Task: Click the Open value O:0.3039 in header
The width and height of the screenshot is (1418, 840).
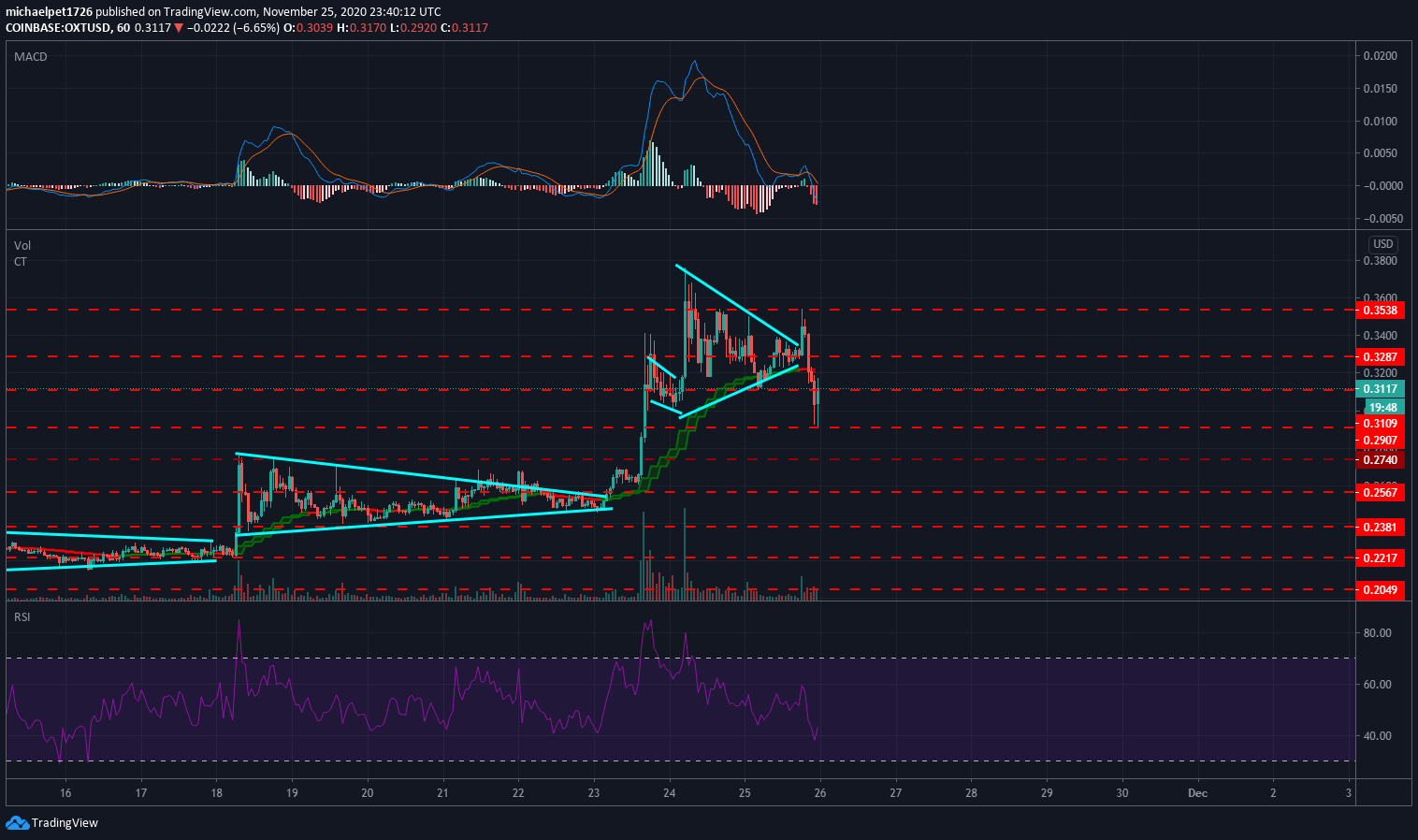Action: pos(310,28)
